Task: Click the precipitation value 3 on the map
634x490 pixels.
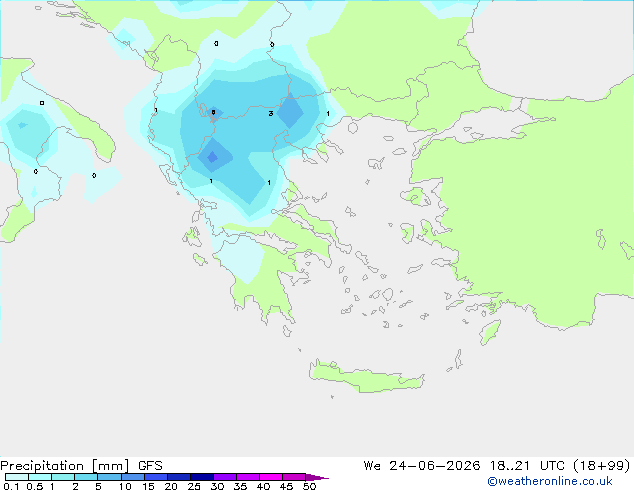Action: [271, 114]
